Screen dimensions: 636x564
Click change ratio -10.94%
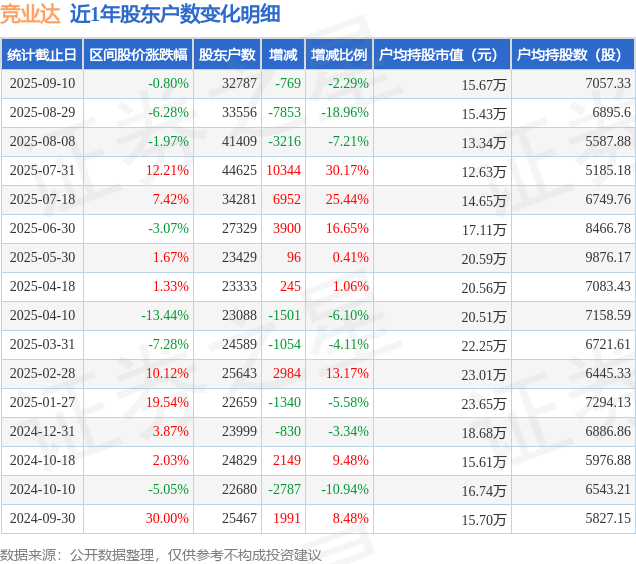point(345,489)
